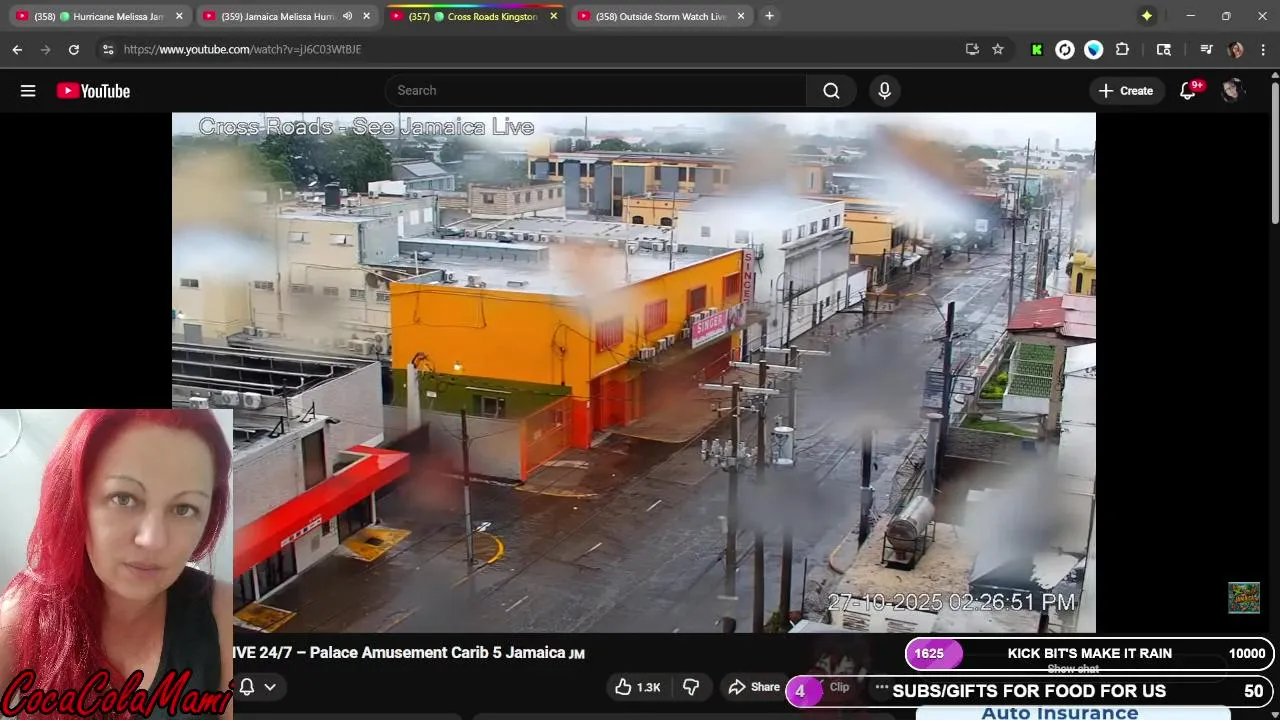The image size is (1280, 720).
Task: Expand the subscription notification bell dropdown
Action: pos(257,687)
